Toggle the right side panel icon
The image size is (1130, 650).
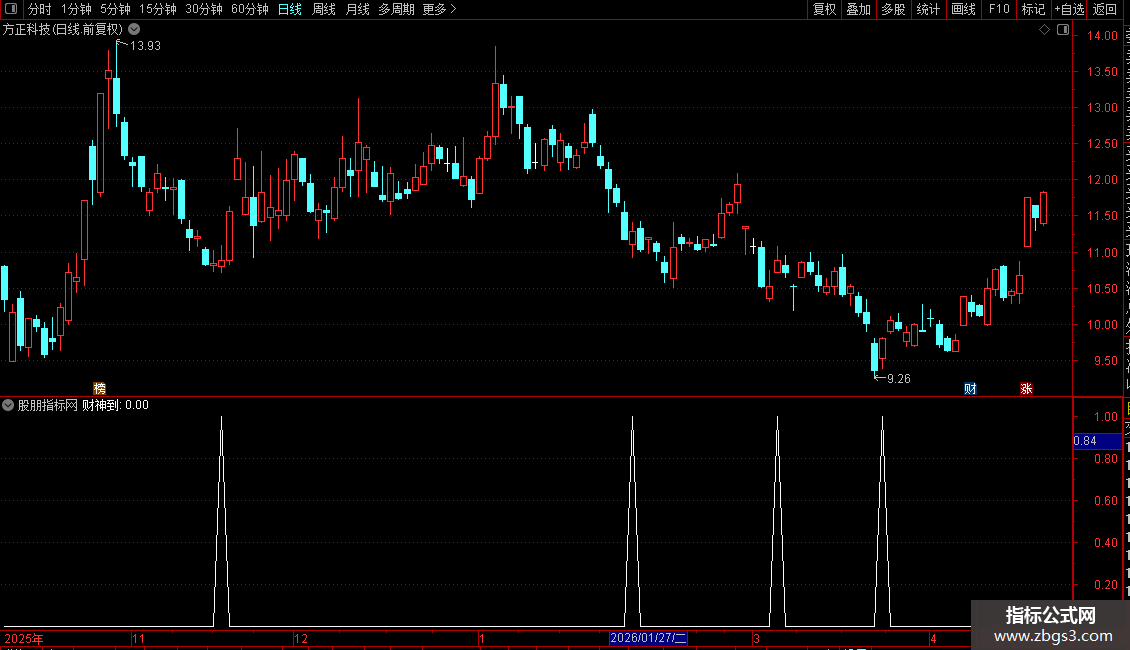coord(1063,30)
